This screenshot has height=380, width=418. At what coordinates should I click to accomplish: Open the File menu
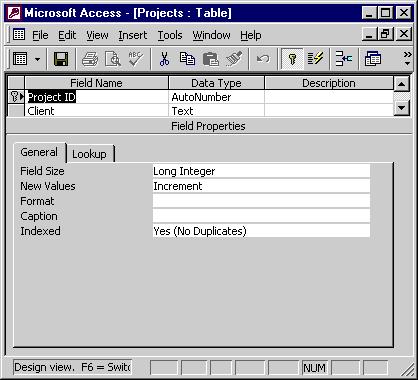[40, 35]
